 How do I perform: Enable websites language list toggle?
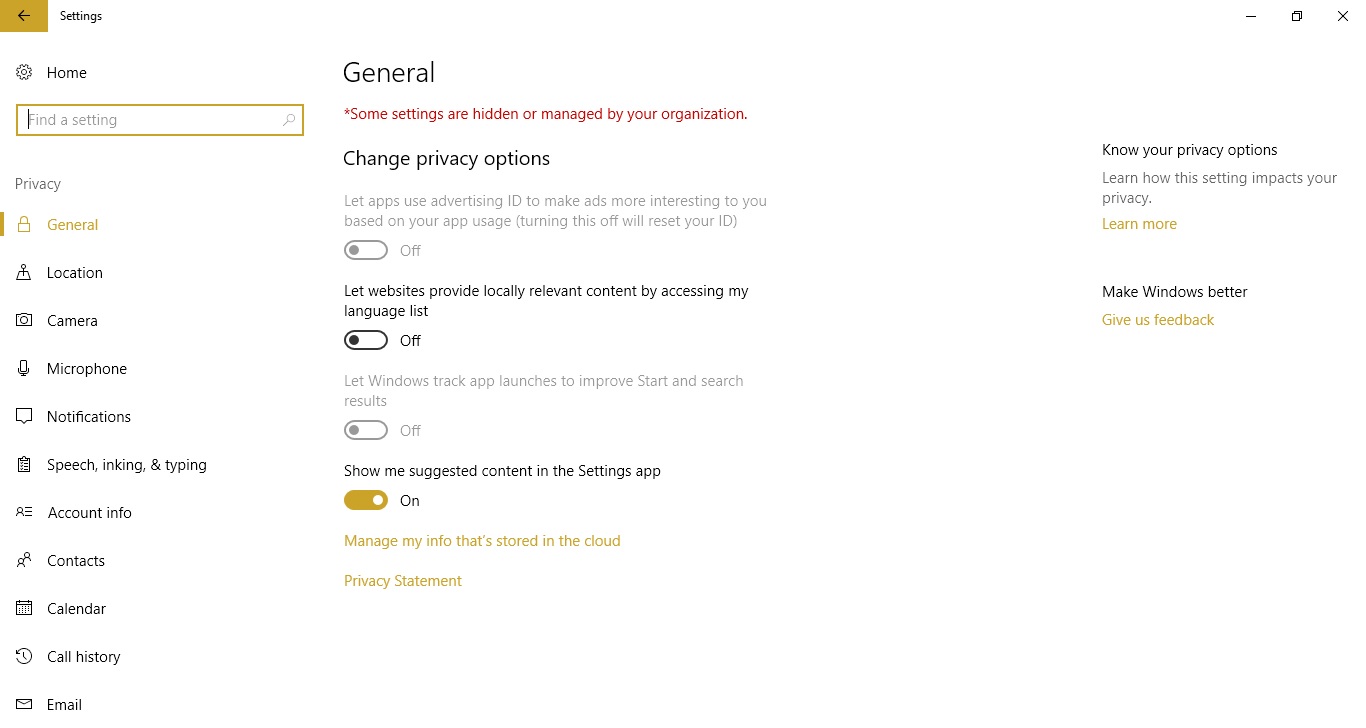click(x=366, y=341)
